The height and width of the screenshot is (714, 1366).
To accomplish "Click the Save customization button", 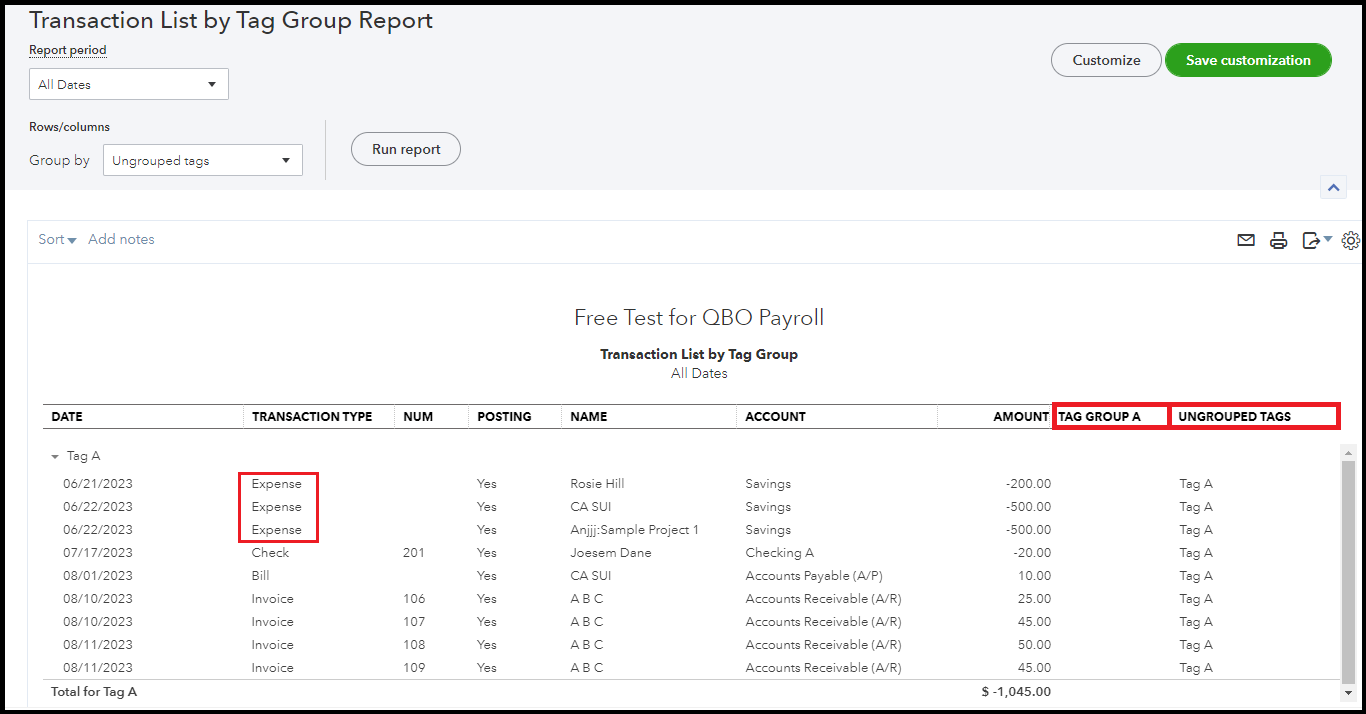I will [x=1248, y=60].
